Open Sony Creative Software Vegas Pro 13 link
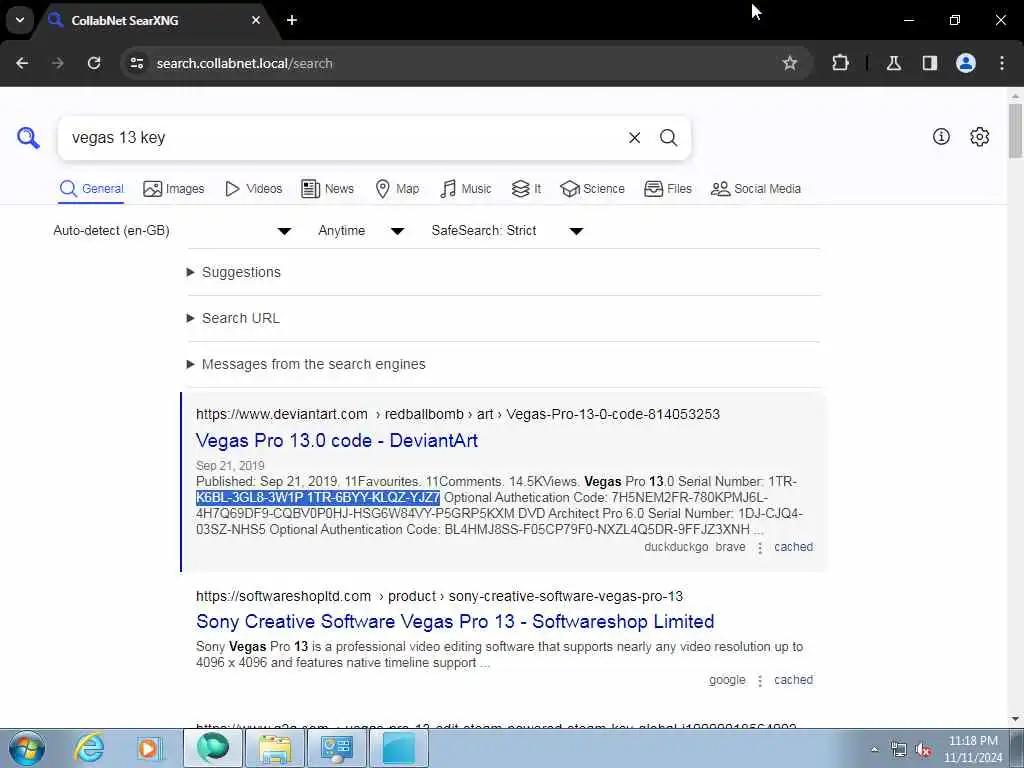This screenshot has width=1024, height=768. (x=455, y=622)
